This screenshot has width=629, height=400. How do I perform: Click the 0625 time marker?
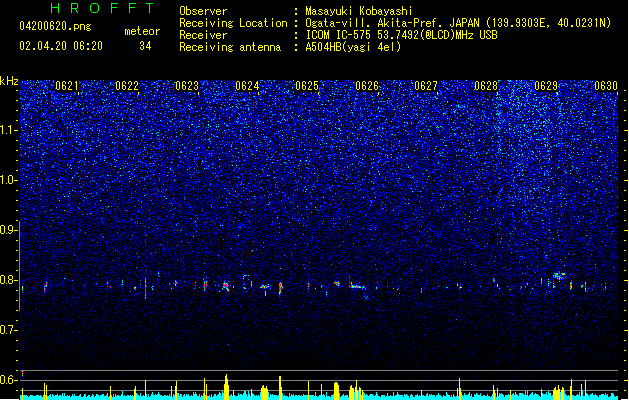(307, 86)
